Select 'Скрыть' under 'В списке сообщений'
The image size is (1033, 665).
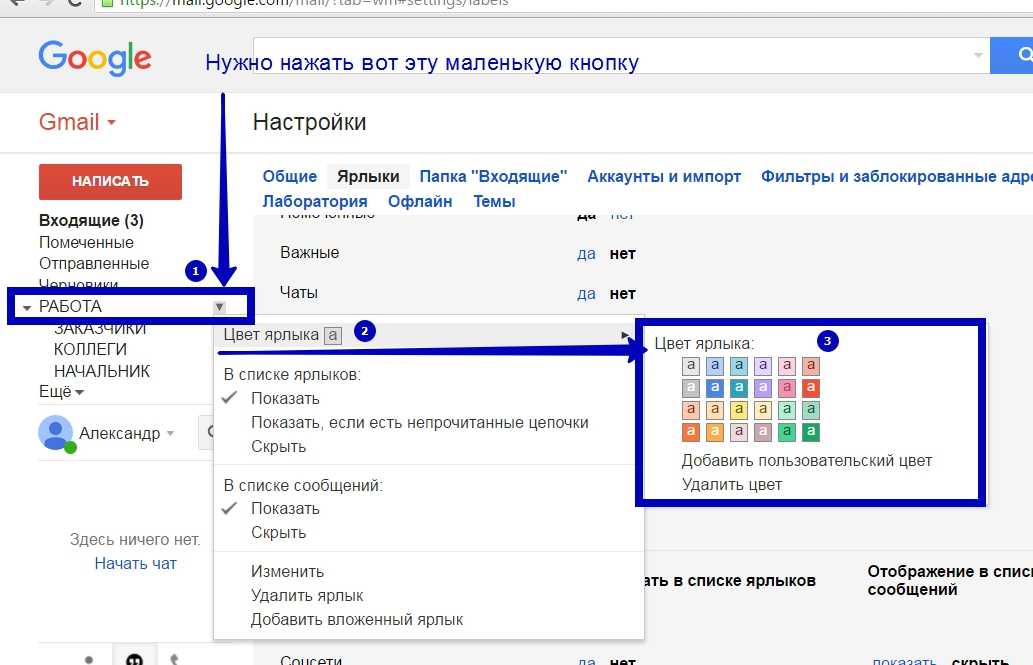point(278,532)
